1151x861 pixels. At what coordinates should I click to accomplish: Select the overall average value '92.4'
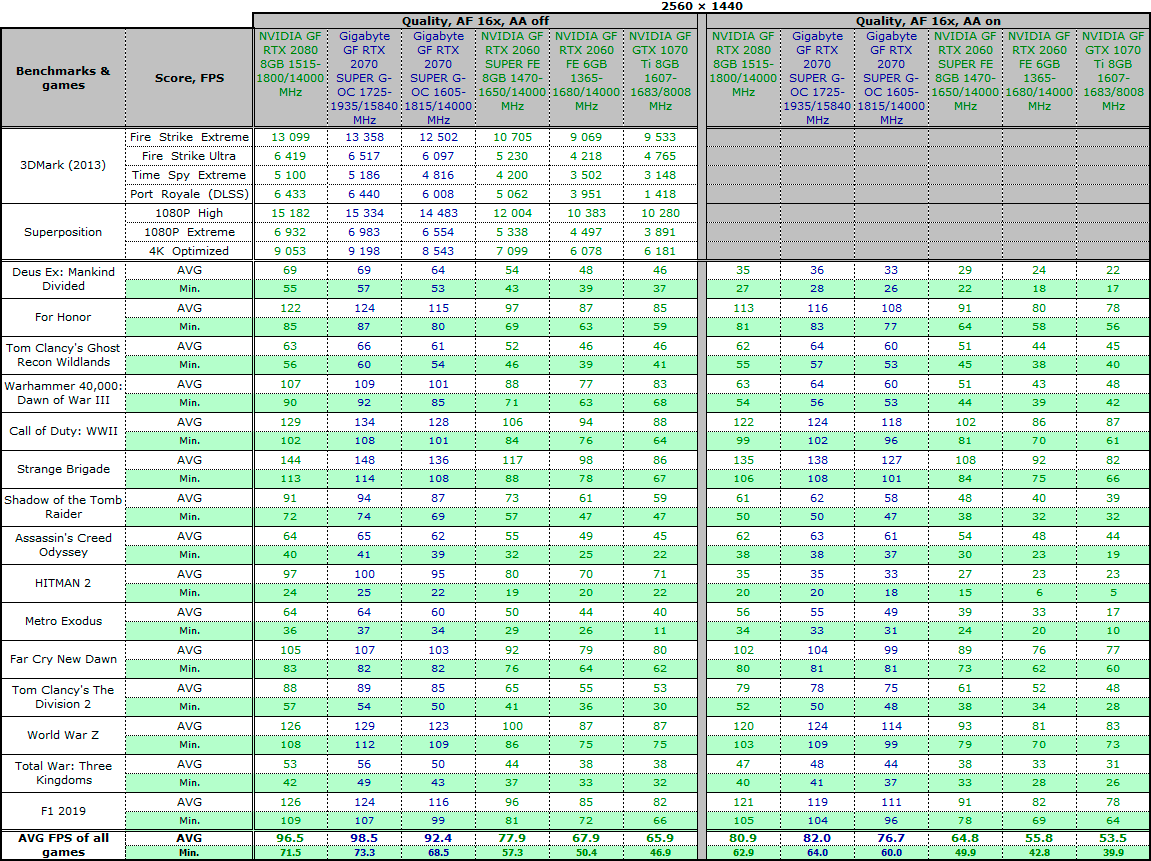click(x=438, y=838)
